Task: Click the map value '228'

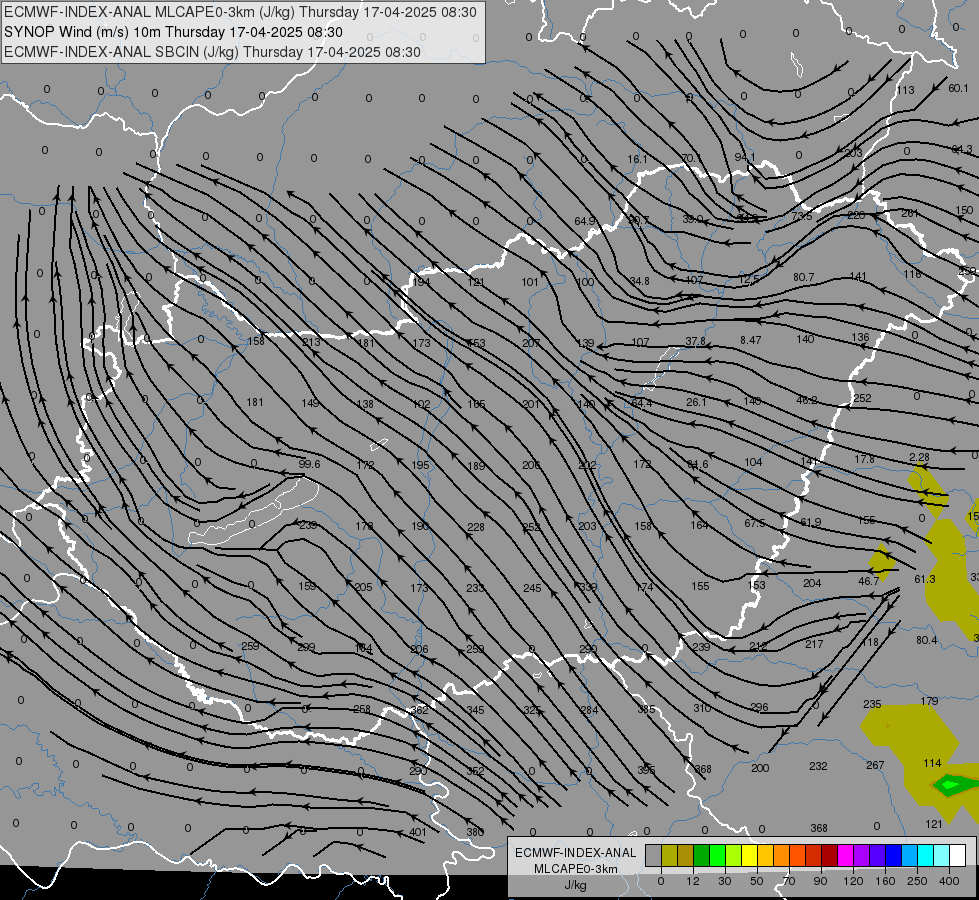Action: [x=475, y=527]
